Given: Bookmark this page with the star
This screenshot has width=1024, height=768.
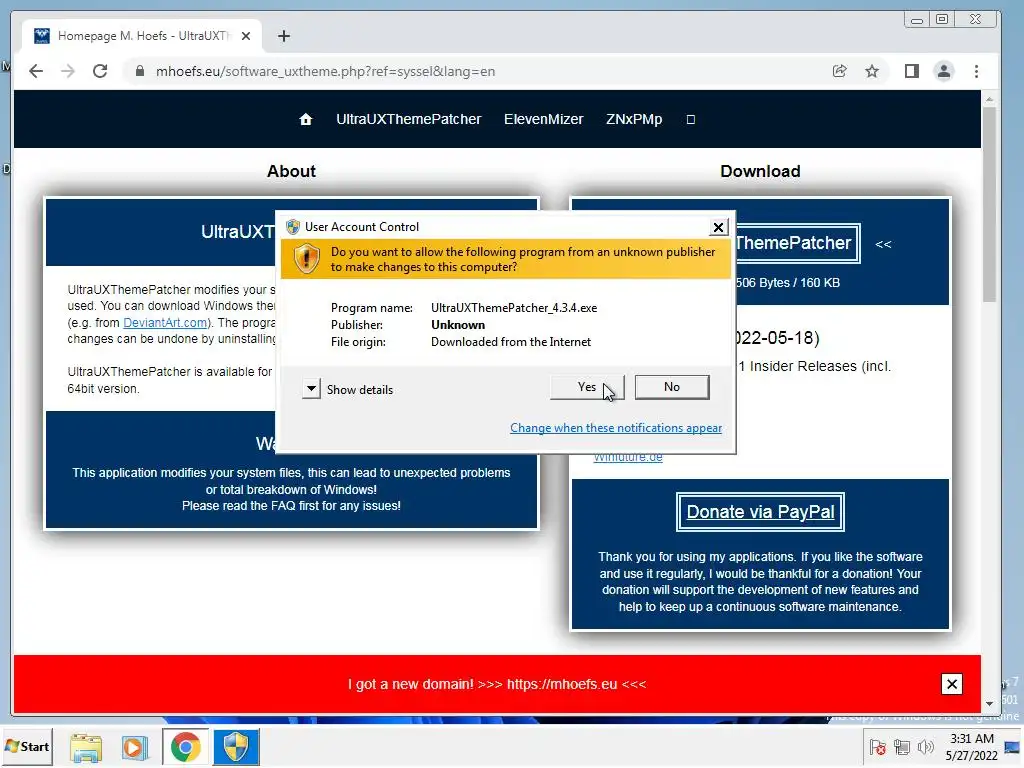Looking at the screenshot, I should (872, 71).
